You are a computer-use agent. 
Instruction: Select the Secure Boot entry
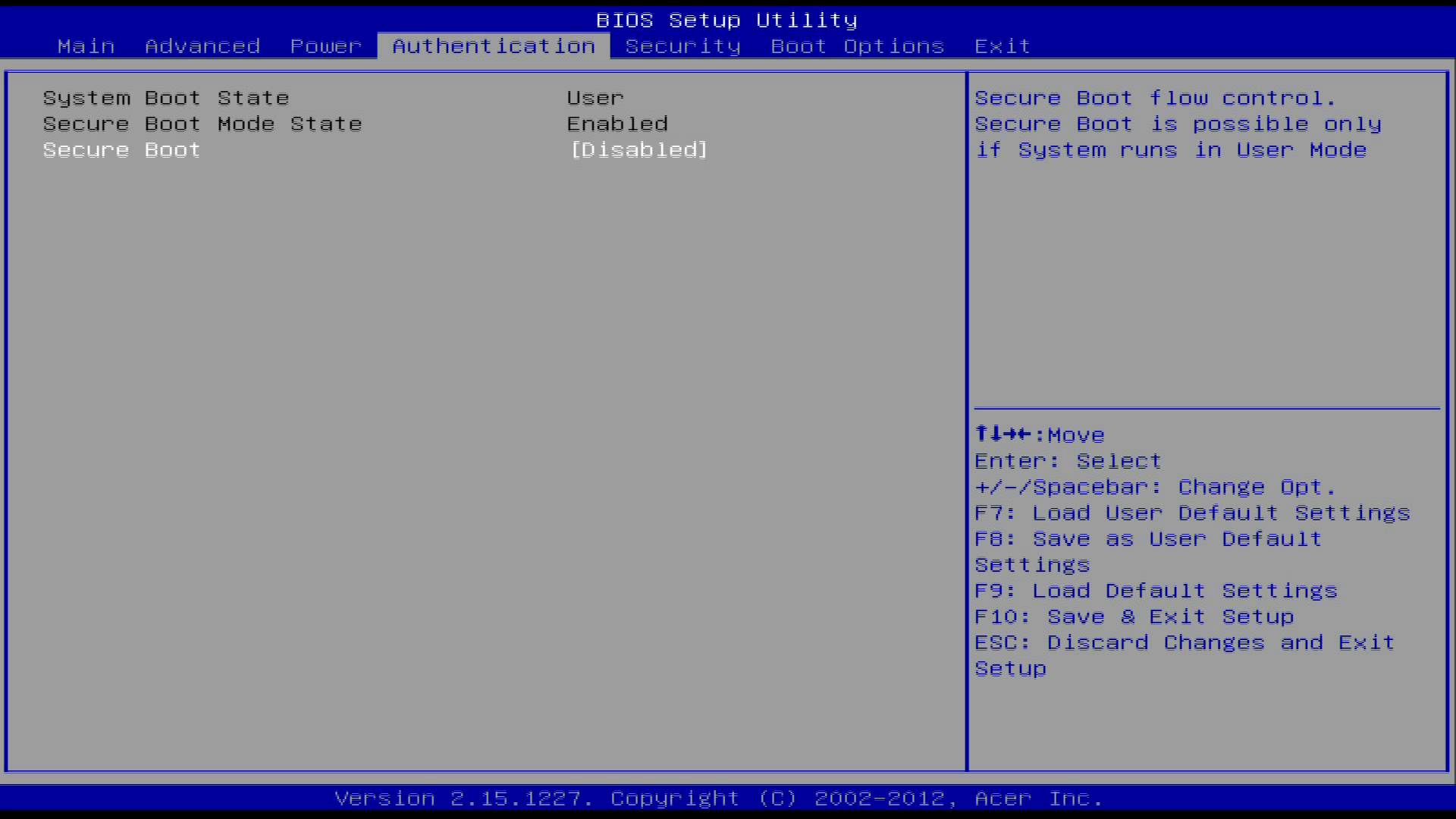tap(120, 149)
